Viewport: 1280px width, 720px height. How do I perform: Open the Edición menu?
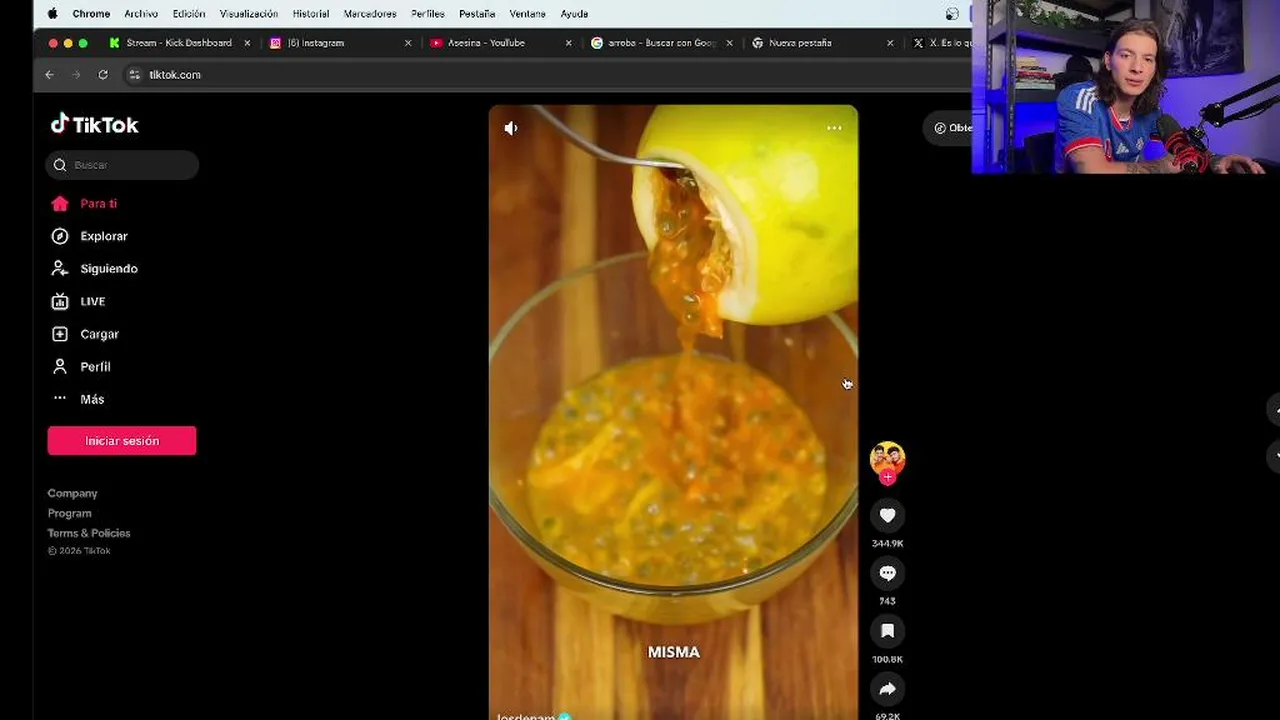point(188,14)
